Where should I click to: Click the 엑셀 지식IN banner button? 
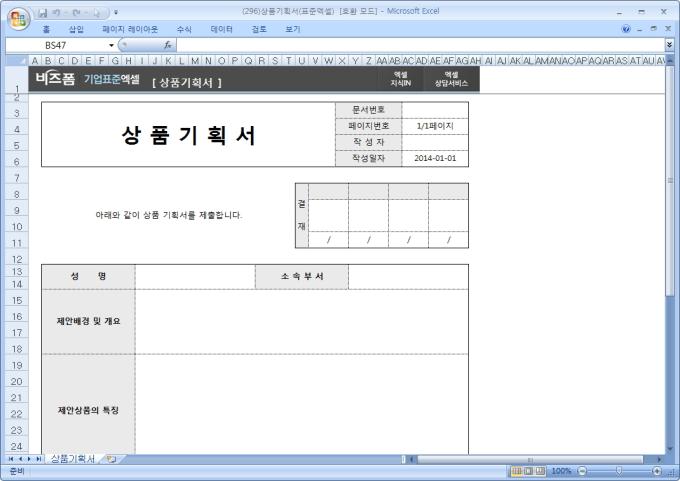(x=400, y=79)
